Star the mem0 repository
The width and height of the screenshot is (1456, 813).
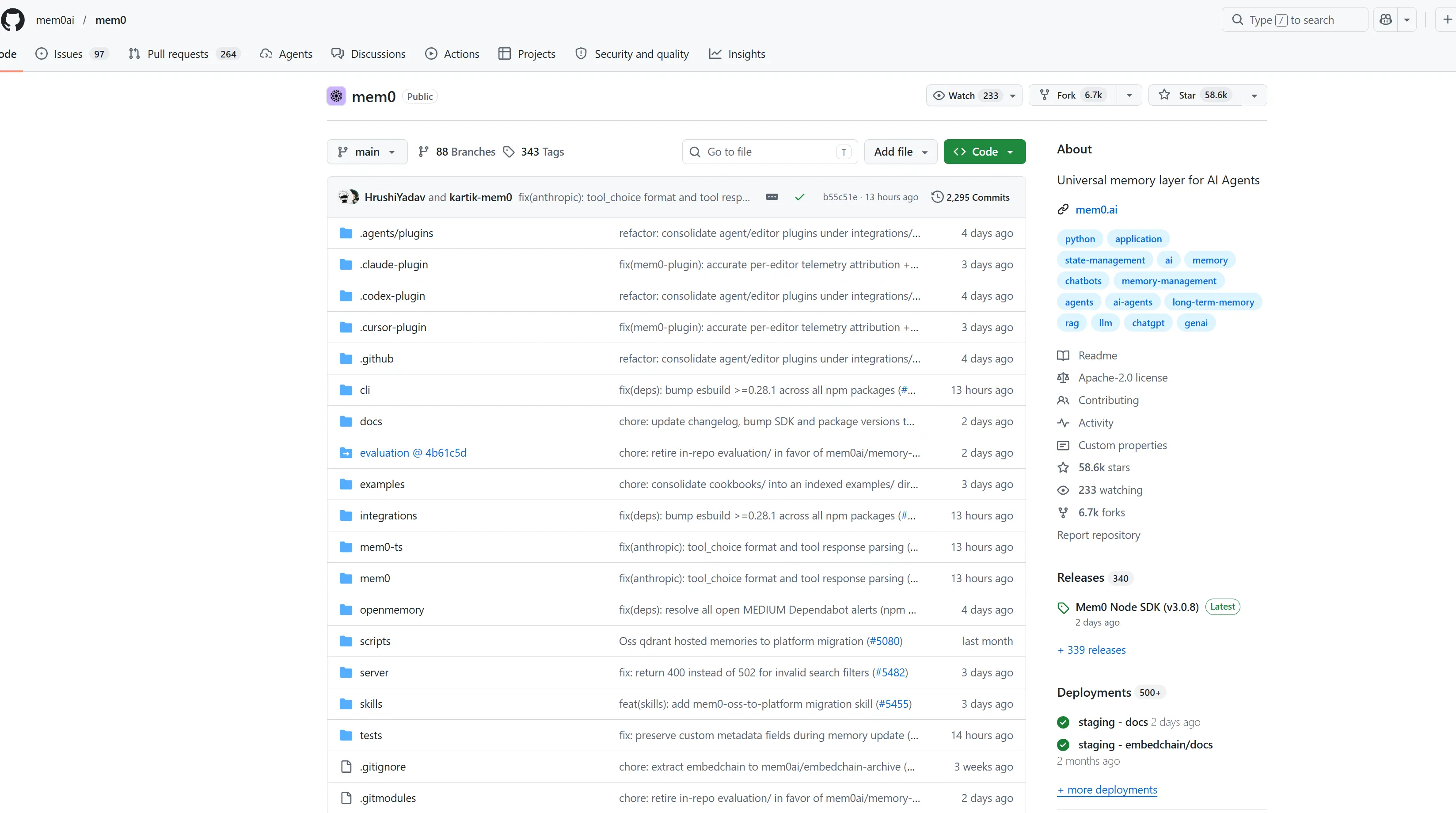point(1195,95)
